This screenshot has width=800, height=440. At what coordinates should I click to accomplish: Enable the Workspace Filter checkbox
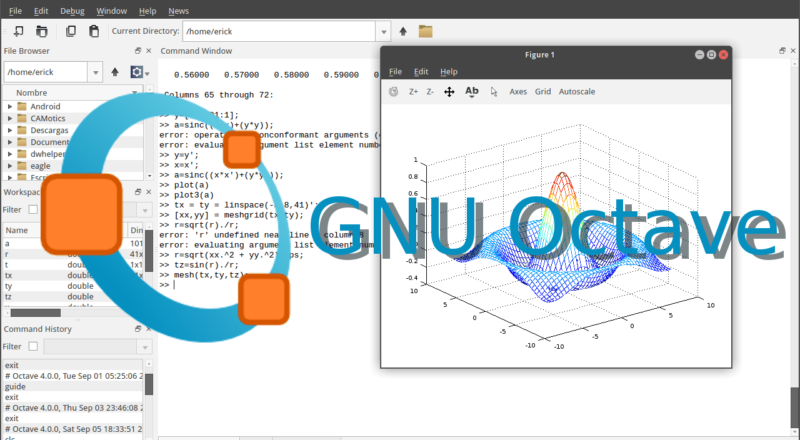[x=33, y=209]
